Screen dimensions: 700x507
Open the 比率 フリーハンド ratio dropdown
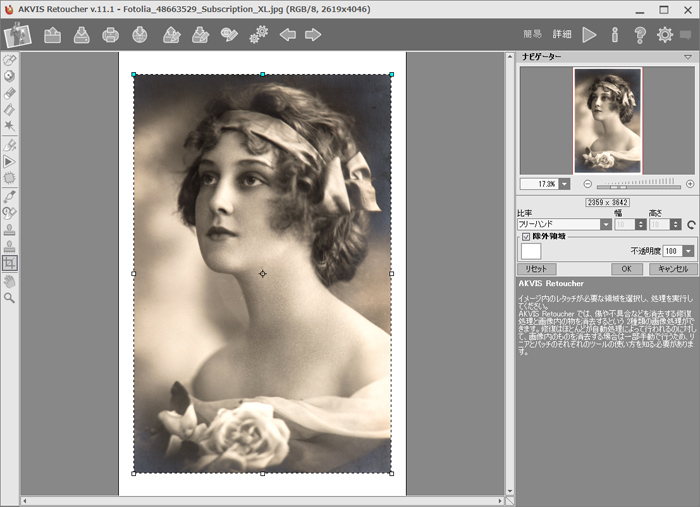click(606, 224)
